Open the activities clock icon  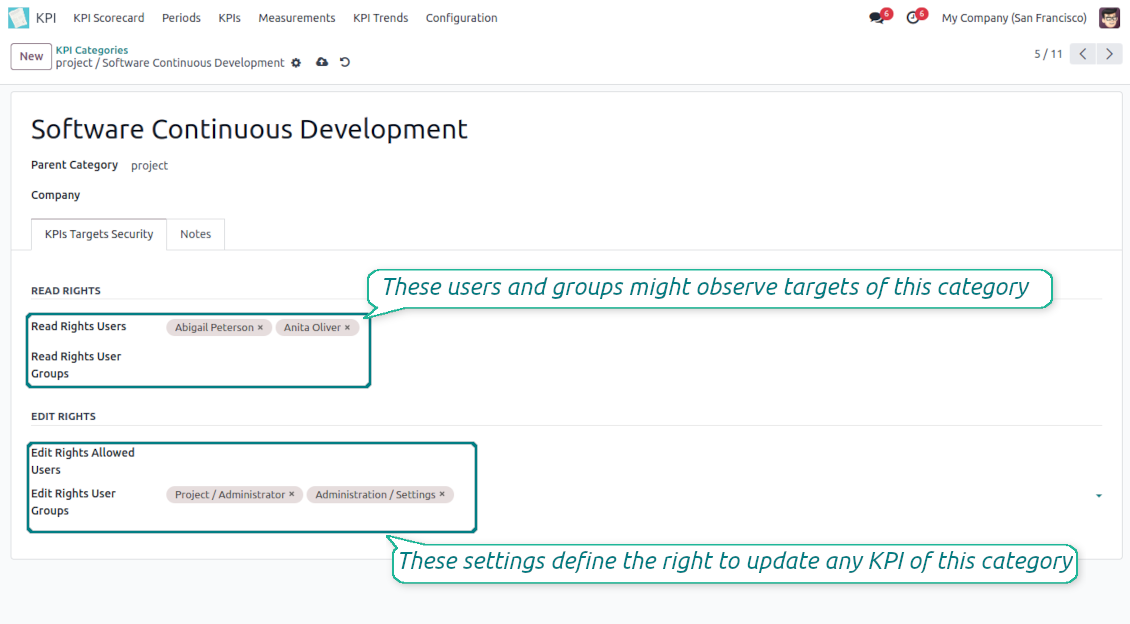913,18
